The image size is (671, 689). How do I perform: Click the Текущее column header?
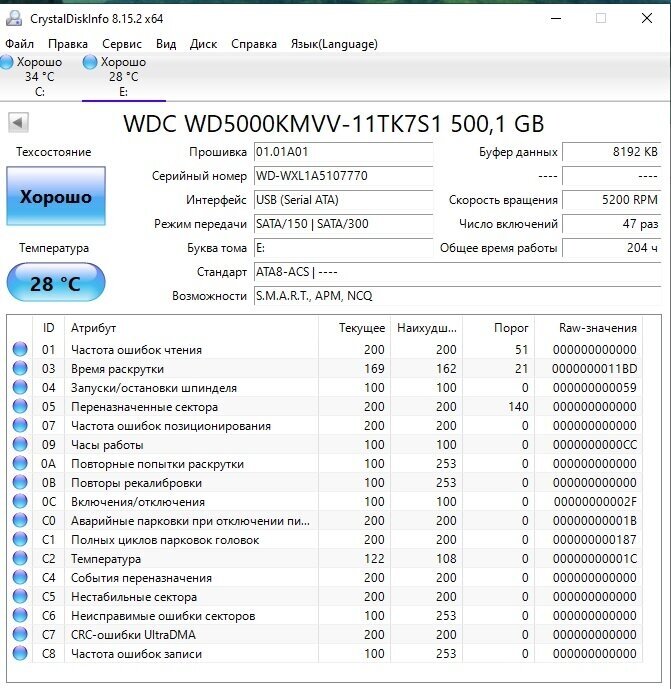pyautogui.click(x=354, y=328)
